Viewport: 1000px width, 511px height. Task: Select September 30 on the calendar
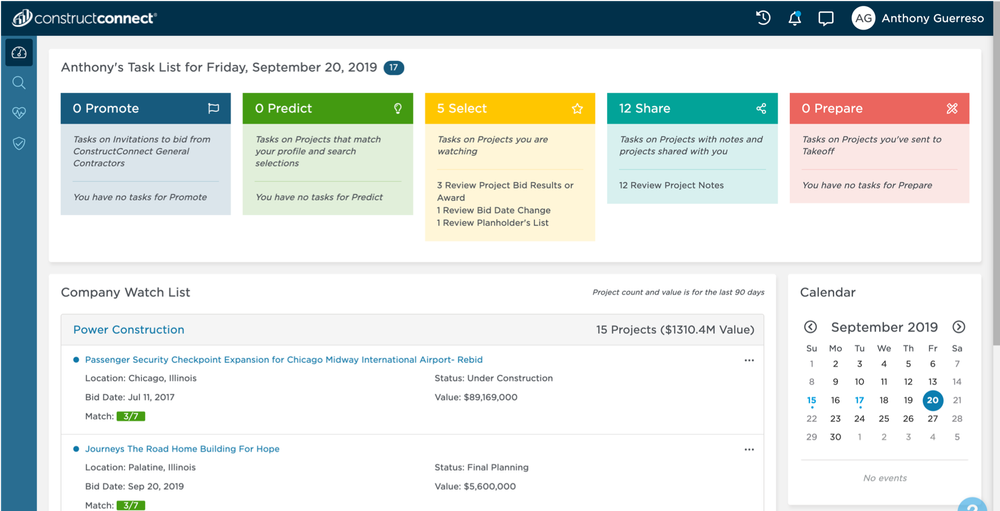click(x=835, y=437)
